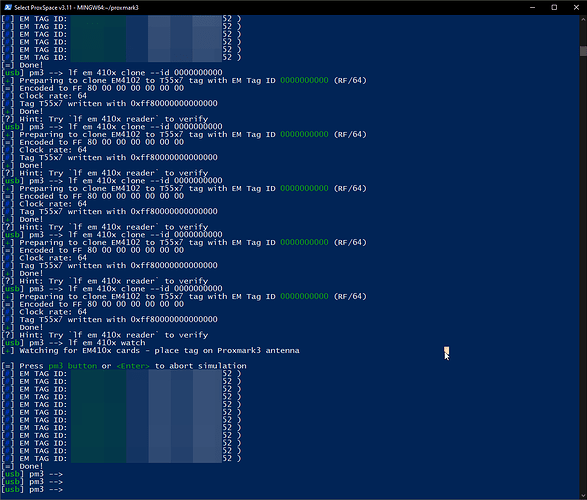The height and width of the screenshot is (500, 587).
Task: Click the empty scrollbar track below thumb
Action: [x=583, y=273]
